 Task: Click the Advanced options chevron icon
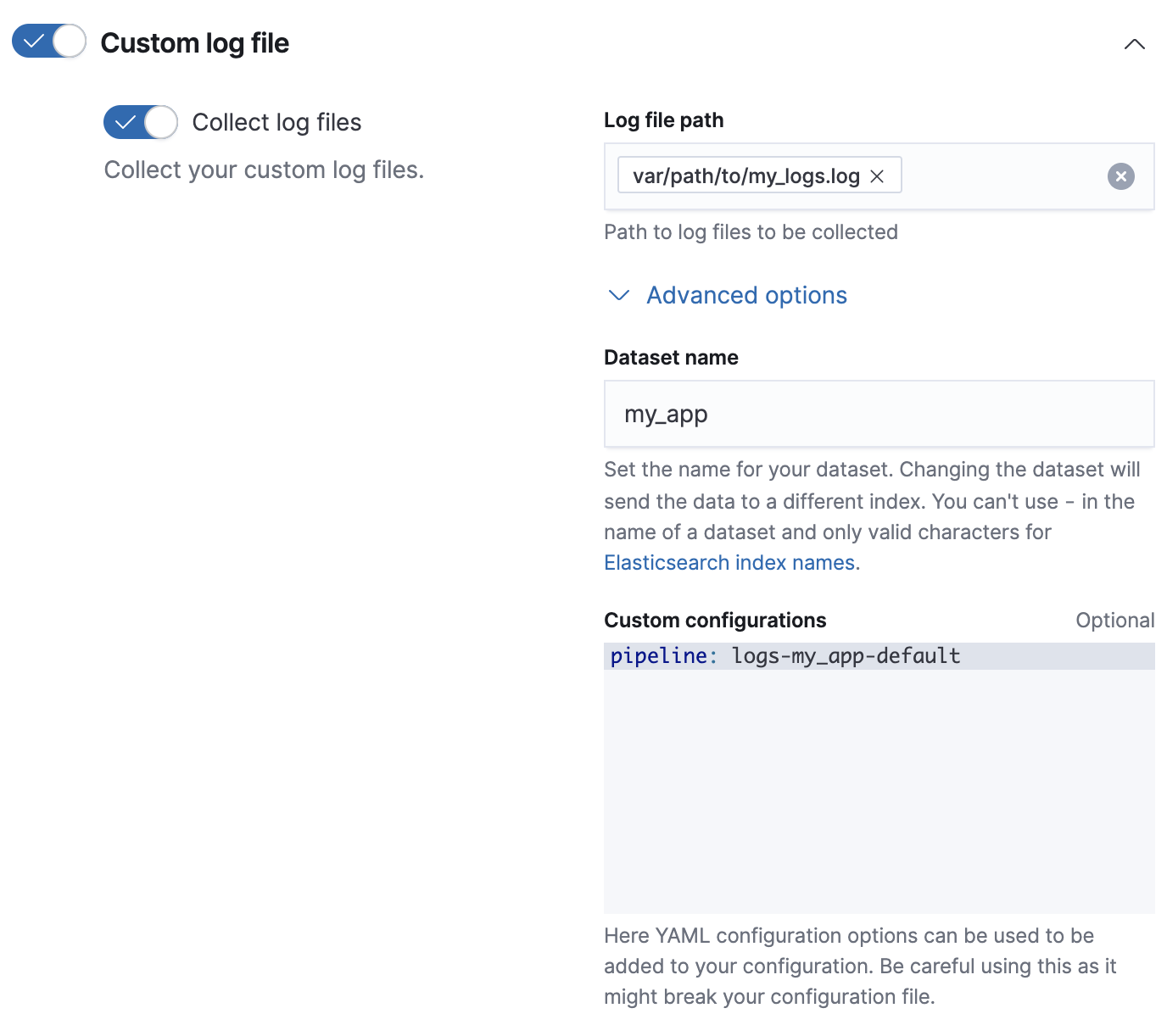coord(618,296)
